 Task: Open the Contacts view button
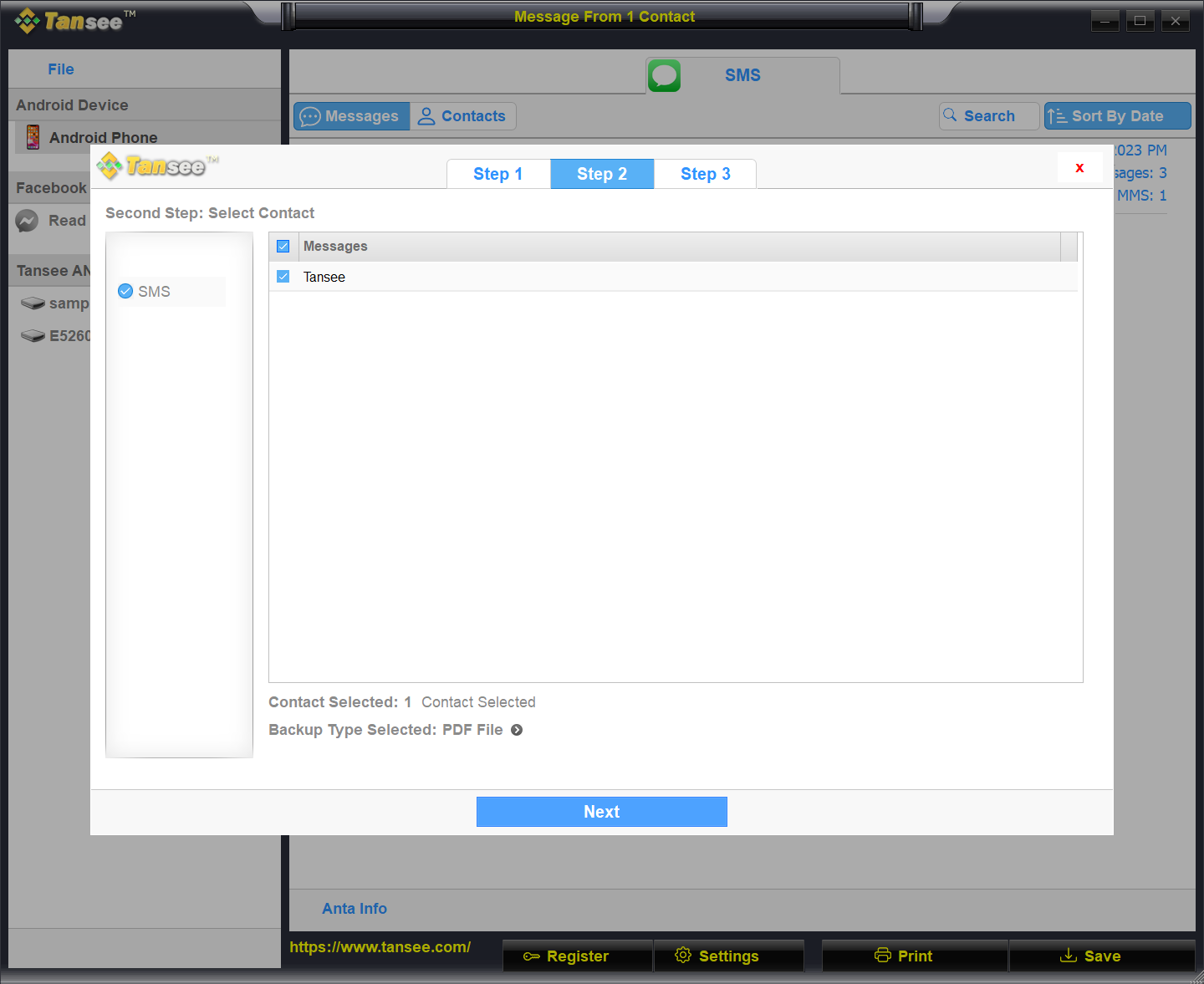[462, 116]
